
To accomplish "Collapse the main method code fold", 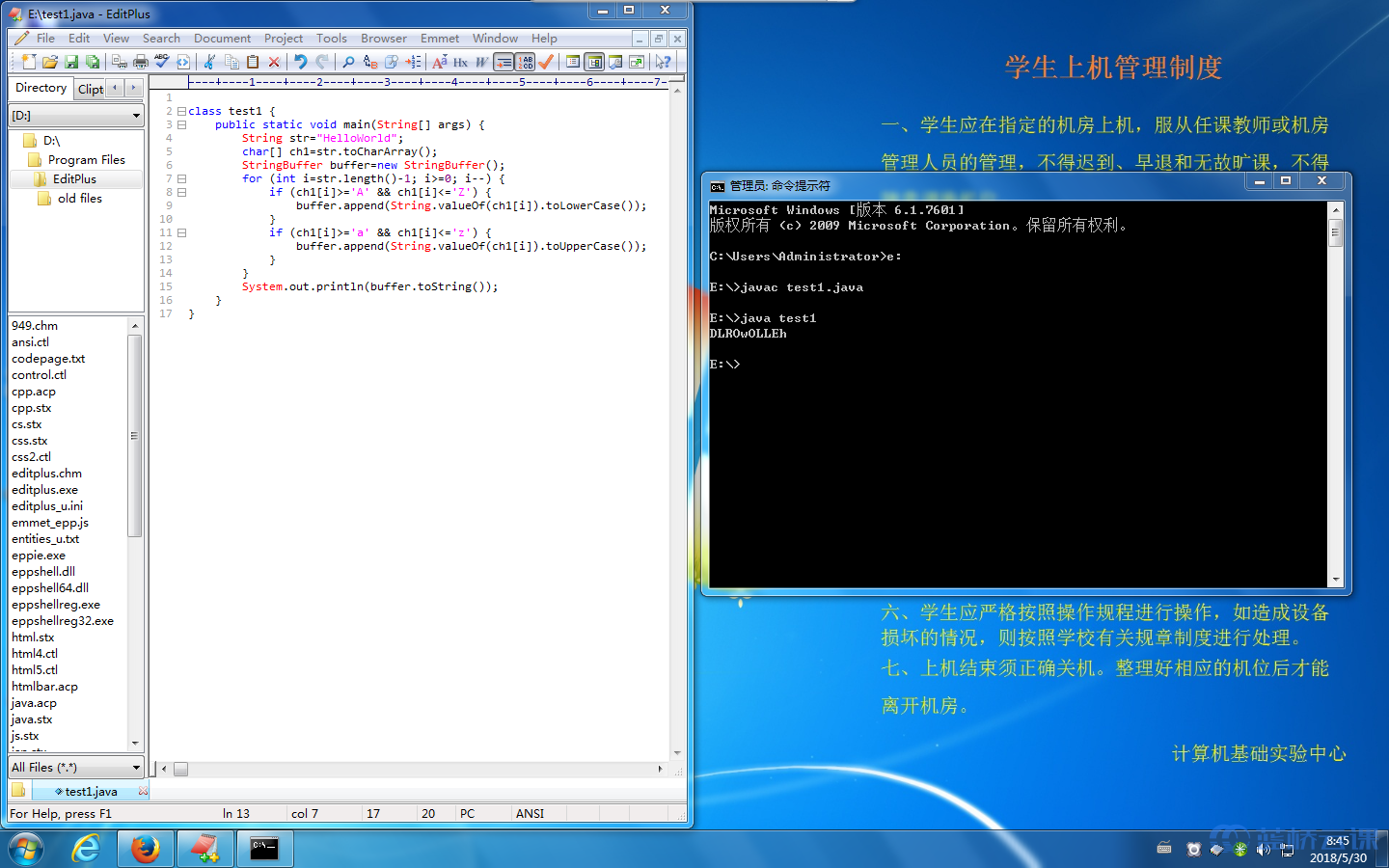I will (181, 124).
